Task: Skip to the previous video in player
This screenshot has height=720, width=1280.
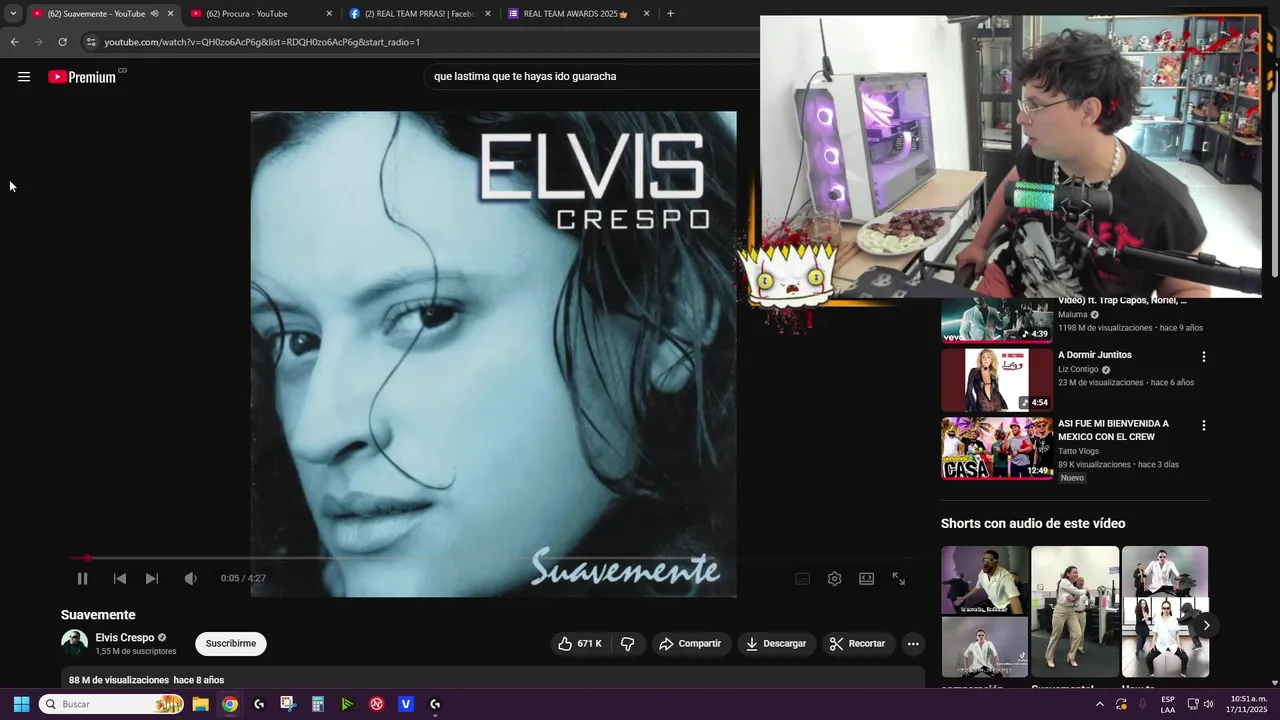Action: [x=120, y=578]
